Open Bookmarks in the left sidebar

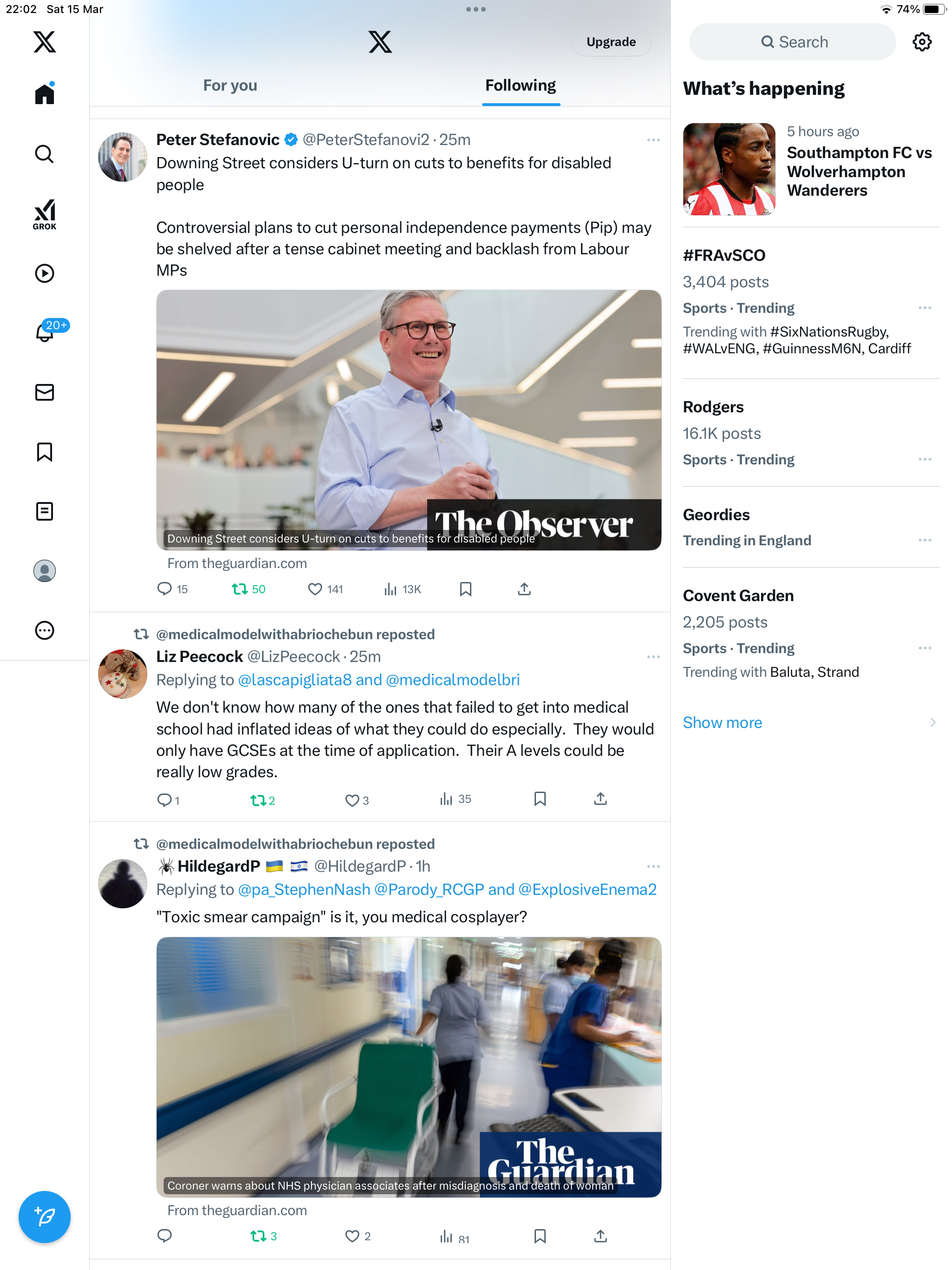pos(44,452)
